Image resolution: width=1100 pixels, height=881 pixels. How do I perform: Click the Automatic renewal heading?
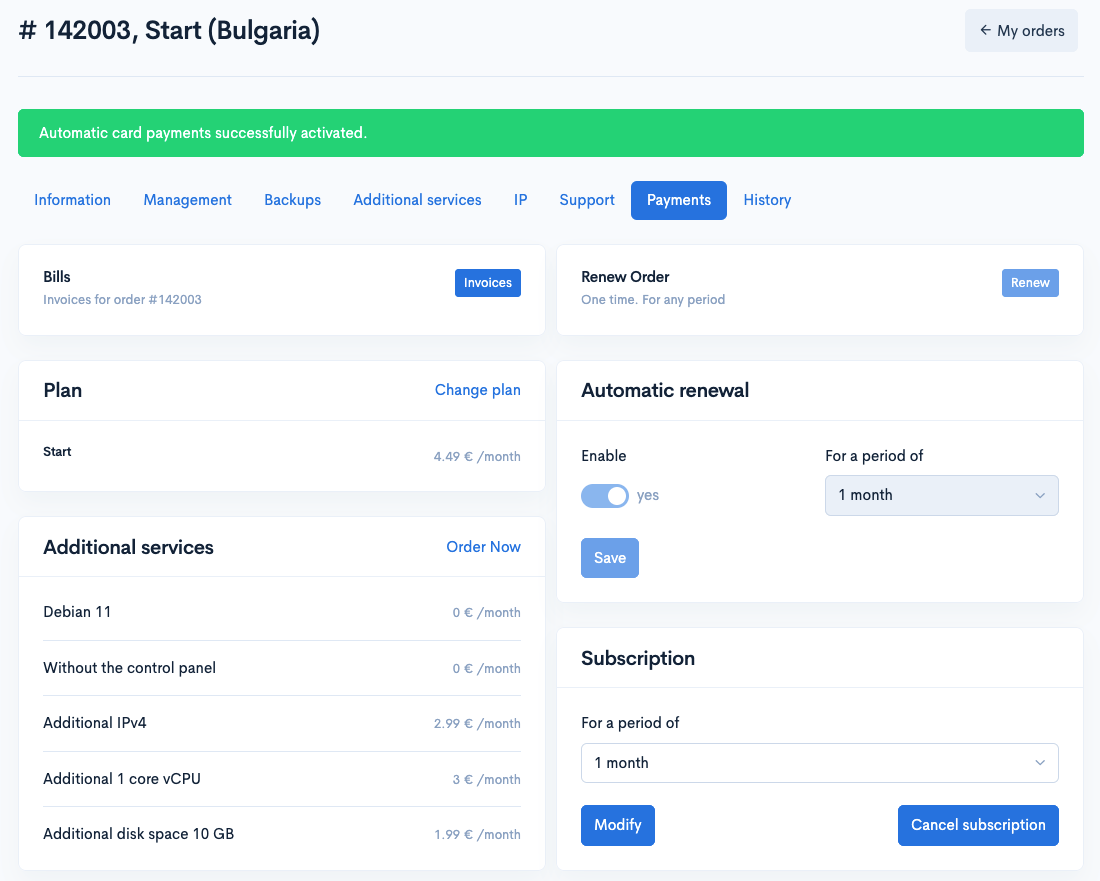[x=665, y=390]
